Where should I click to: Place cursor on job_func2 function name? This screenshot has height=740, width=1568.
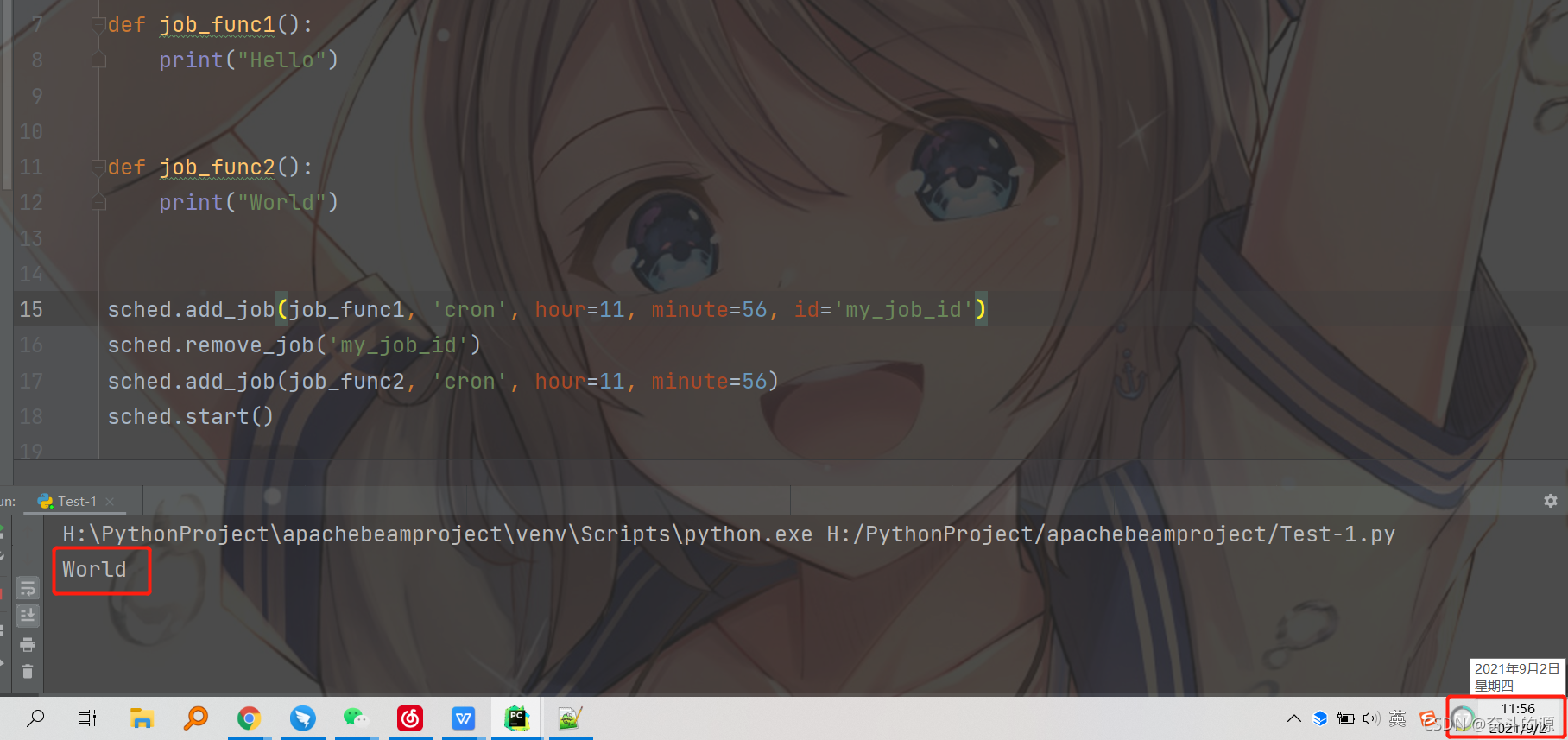click(x=218, y=168)
